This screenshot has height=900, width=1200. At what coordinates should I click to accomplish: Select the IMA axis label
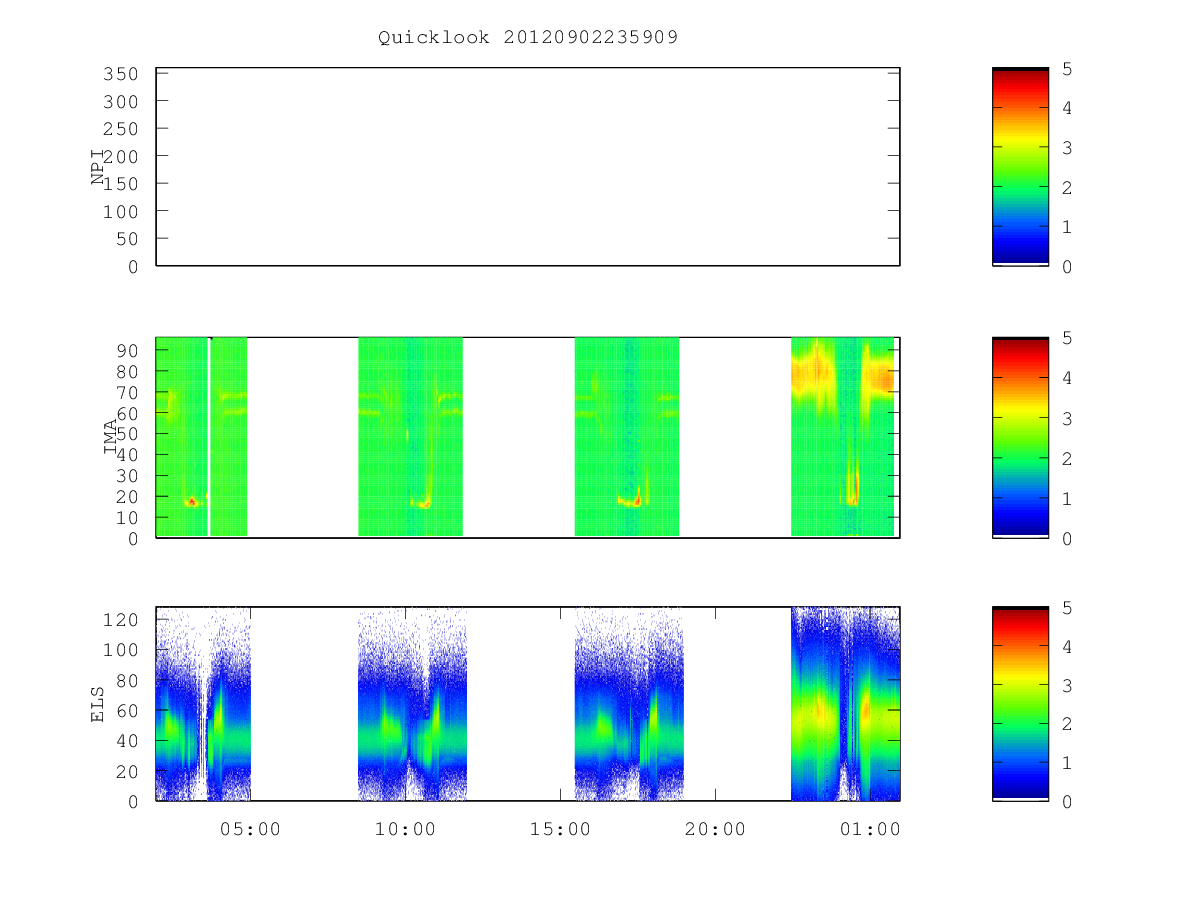point(111,437)
